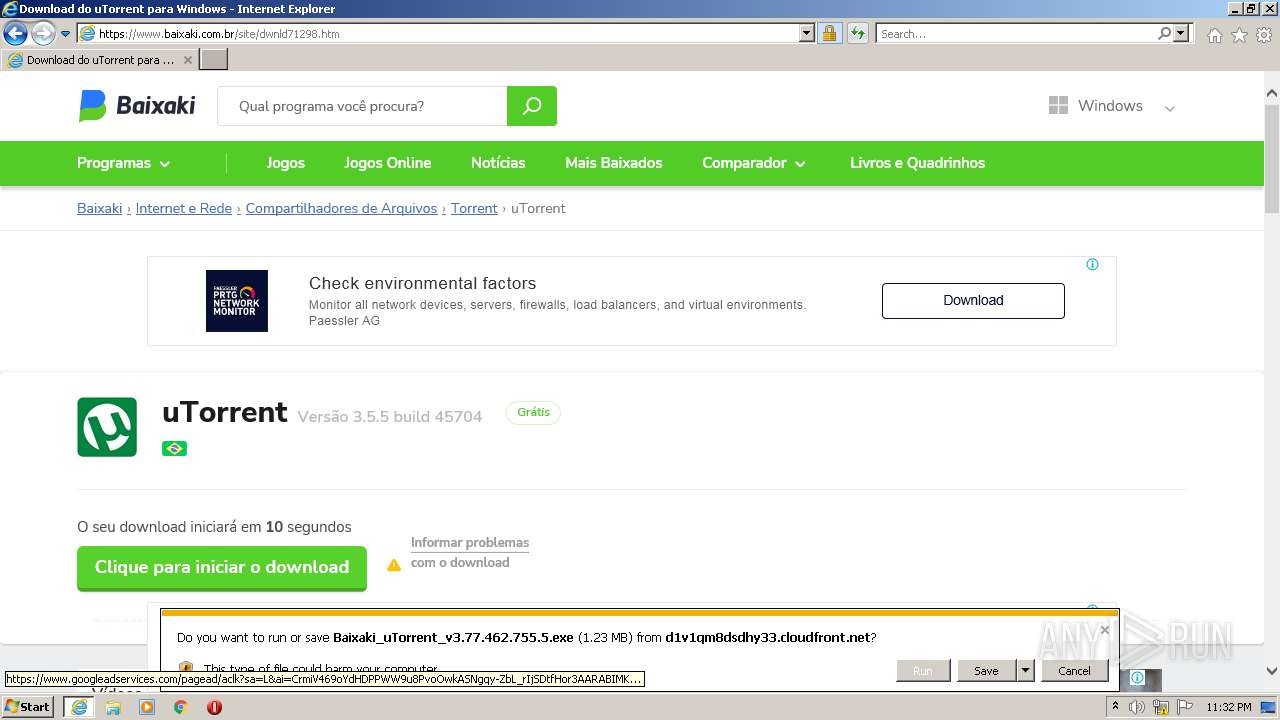Click the yellow warning triangle icon
Image resolution: width=1280 pixels, height=720 pixels.
393,565
